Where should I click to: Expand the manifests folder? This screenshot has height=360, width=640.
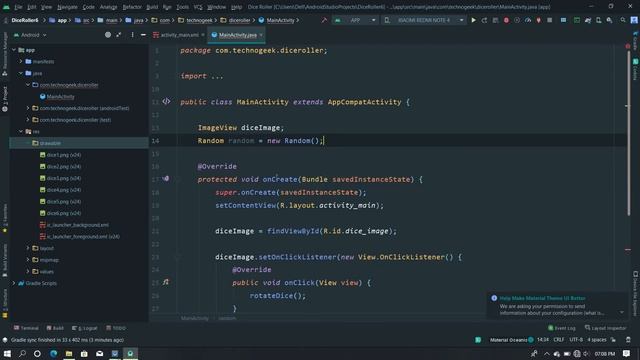tap(21, 61)
